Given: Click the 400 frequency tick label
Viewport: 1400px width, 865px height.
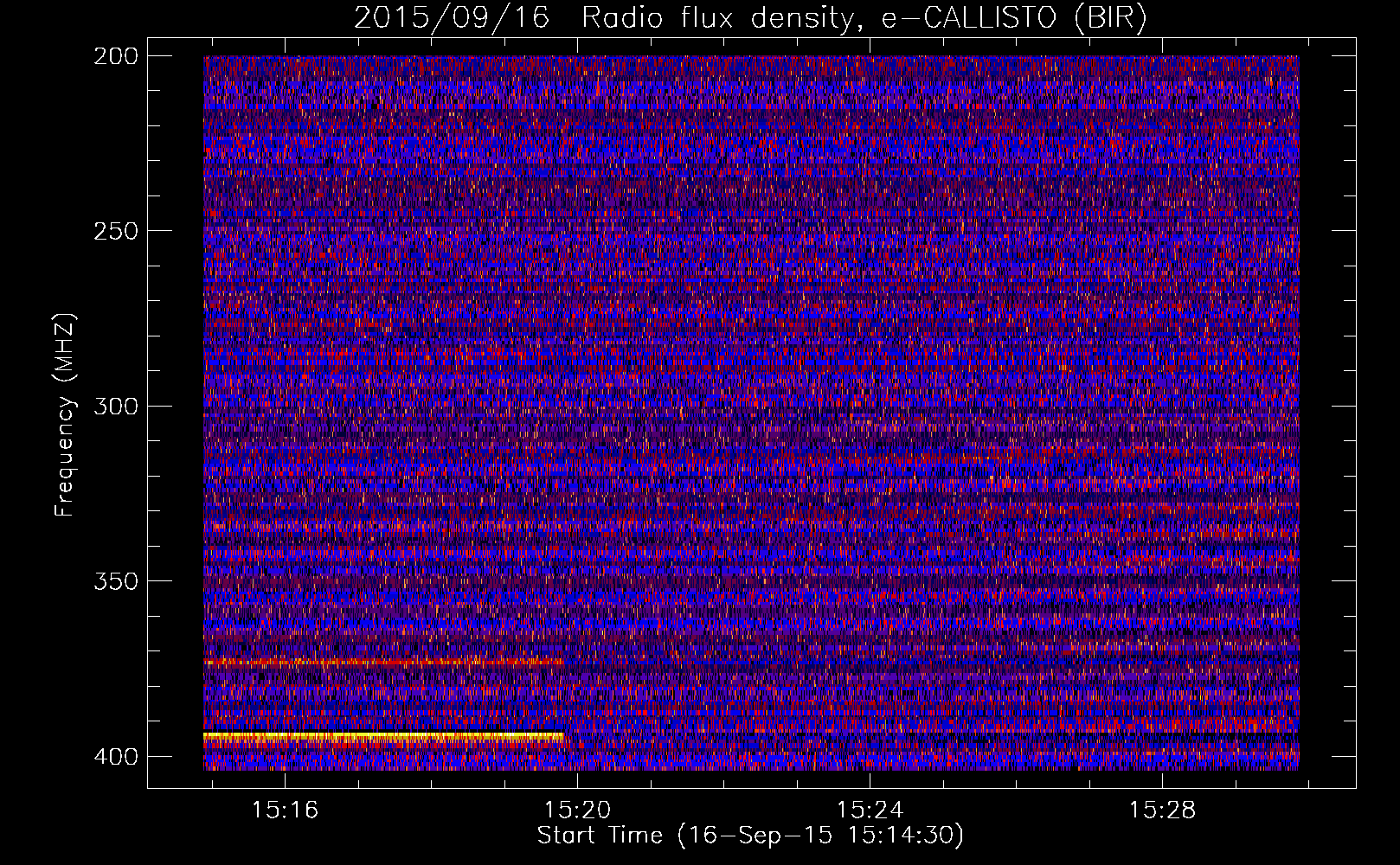Looking at the screenshot, I should tap(115, 756).
